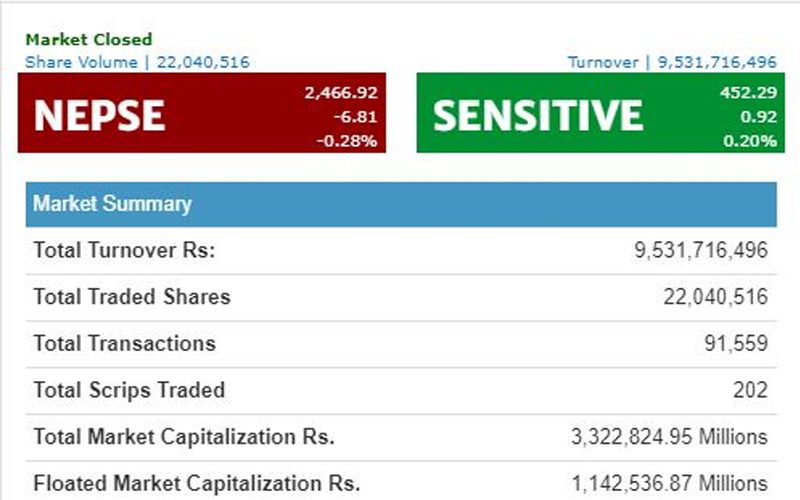Viewport: 800px width, 500px height.
Task: Click the SENSITIVE percent change 0.20%
Action: click(748, 141)
